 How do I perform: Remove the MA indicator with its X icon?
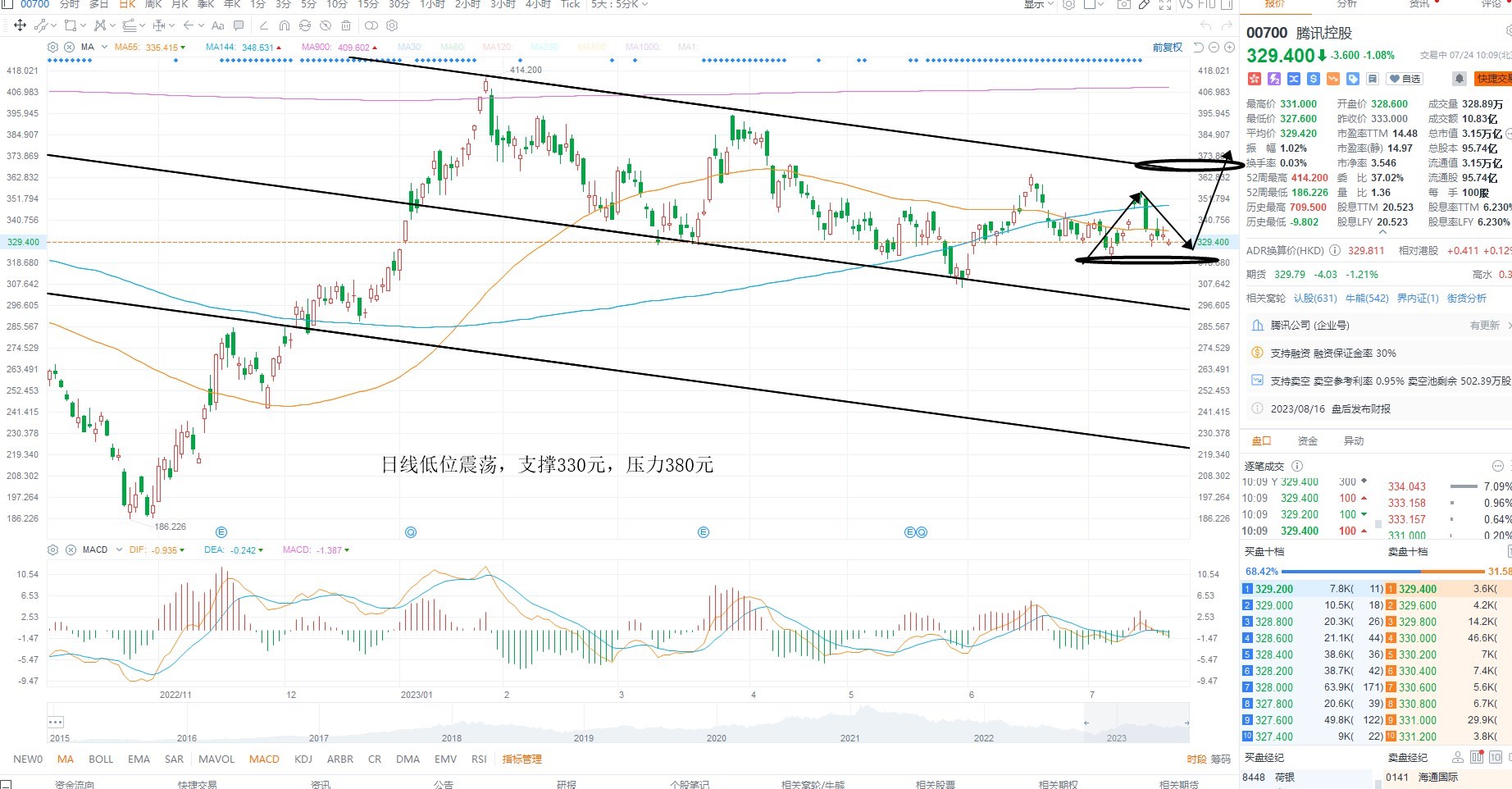(x=70, y=47)
